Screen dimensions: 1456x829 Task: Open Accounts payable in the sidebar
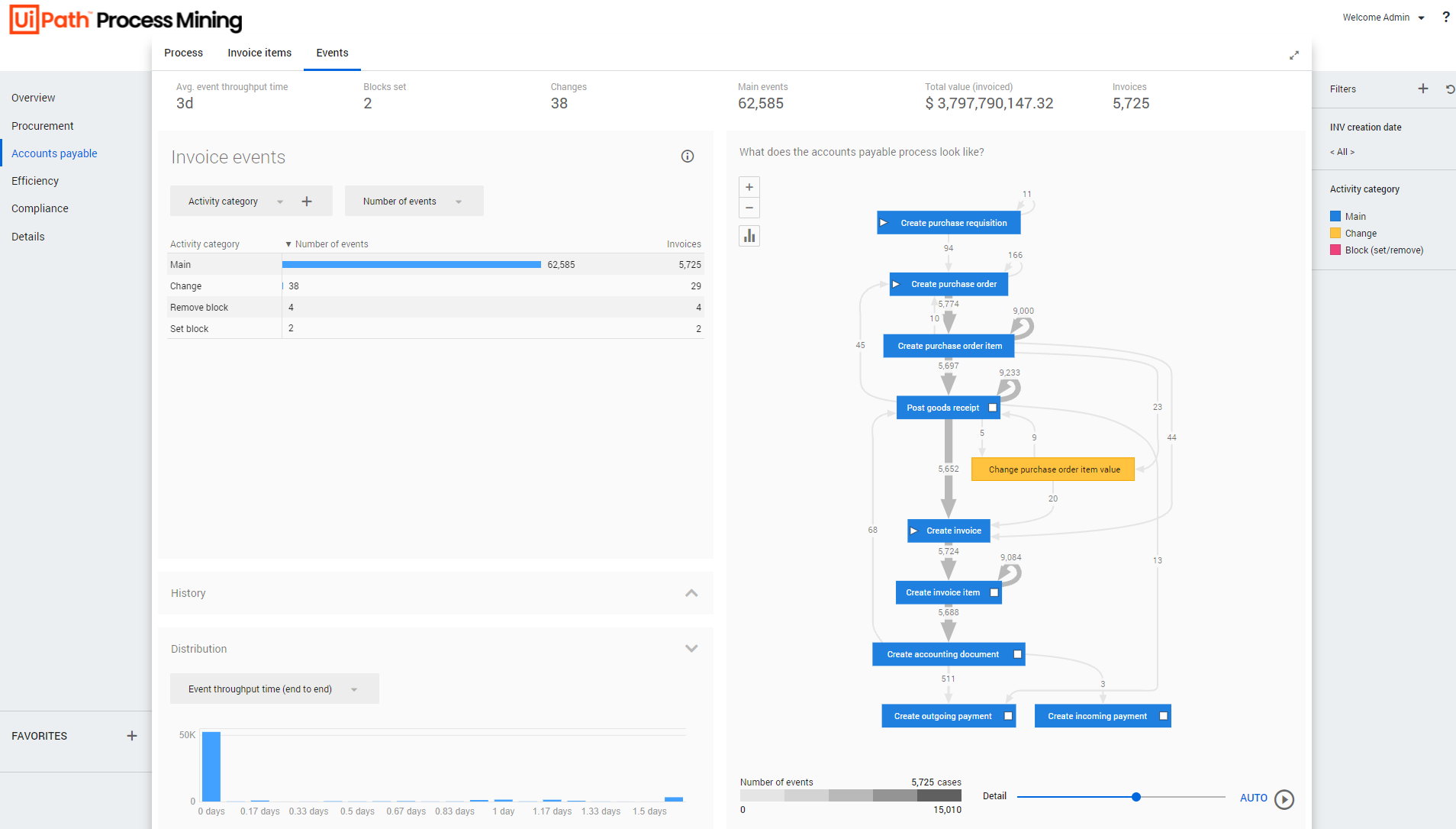(54, 153)
